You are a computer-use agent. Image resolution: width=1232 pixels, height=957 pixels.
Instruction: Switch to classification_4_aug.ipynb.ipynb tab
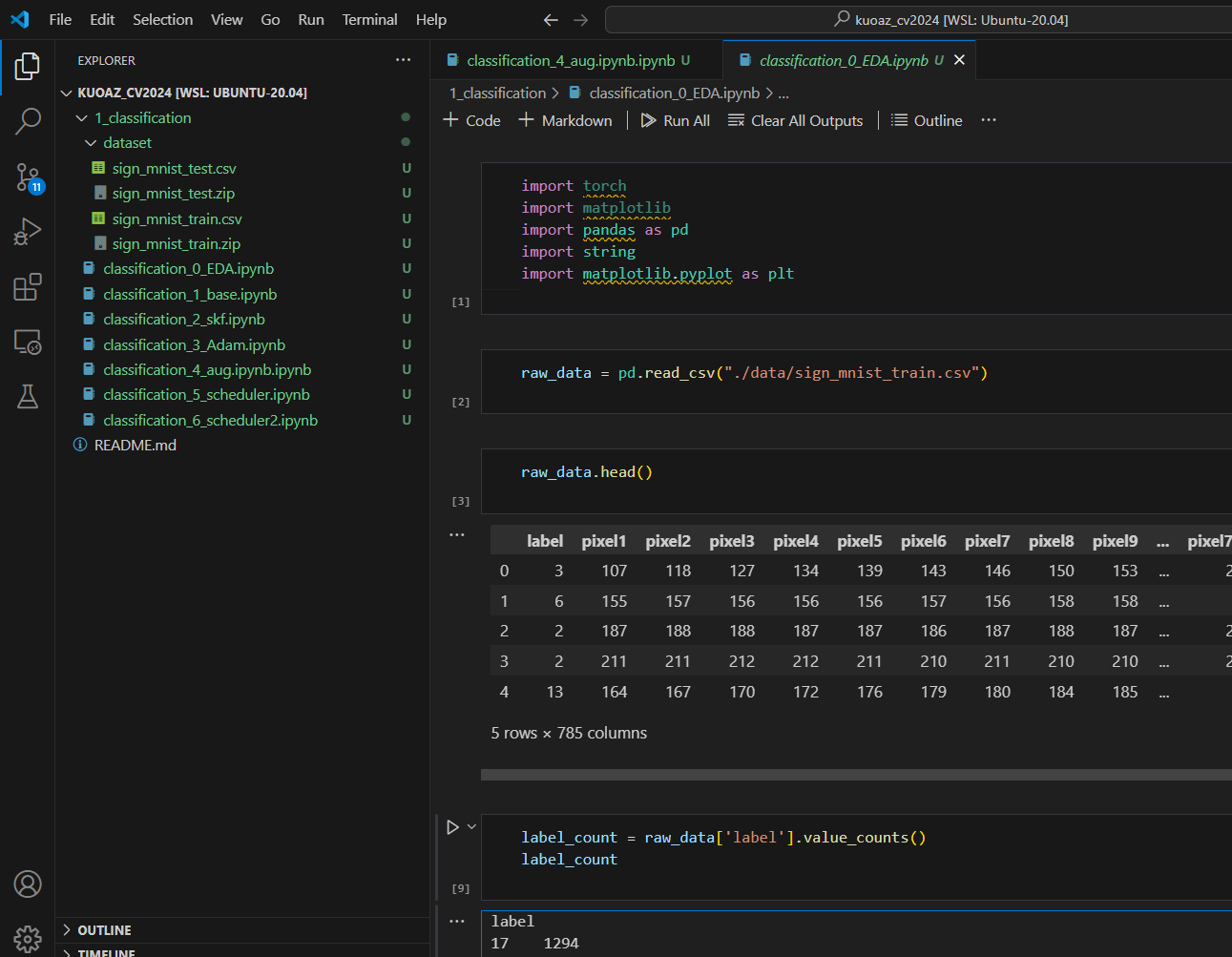point(570,60)
